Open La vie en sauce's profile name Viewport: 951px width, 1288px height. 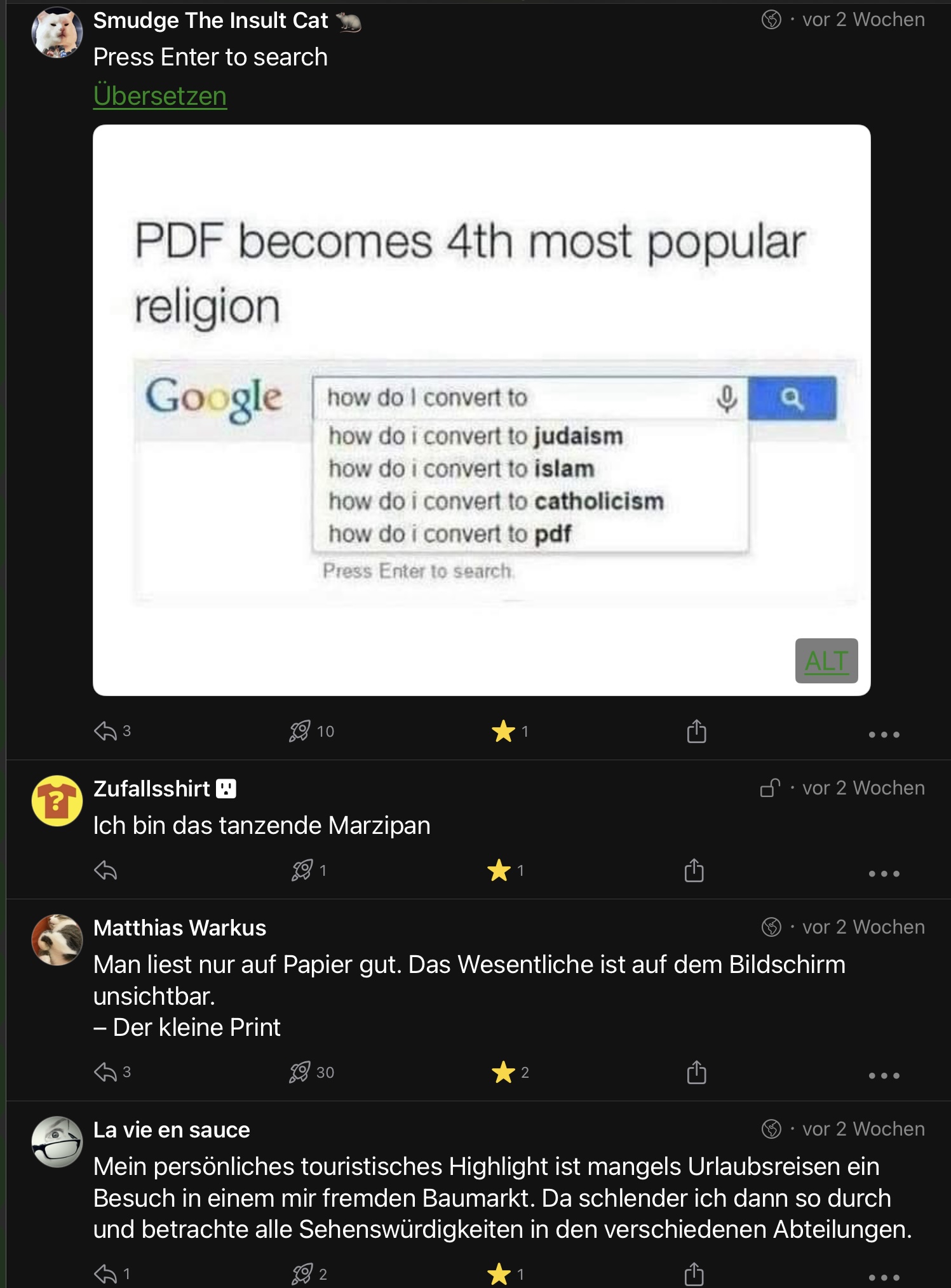pyautogui.click(x=172, y=1130)
